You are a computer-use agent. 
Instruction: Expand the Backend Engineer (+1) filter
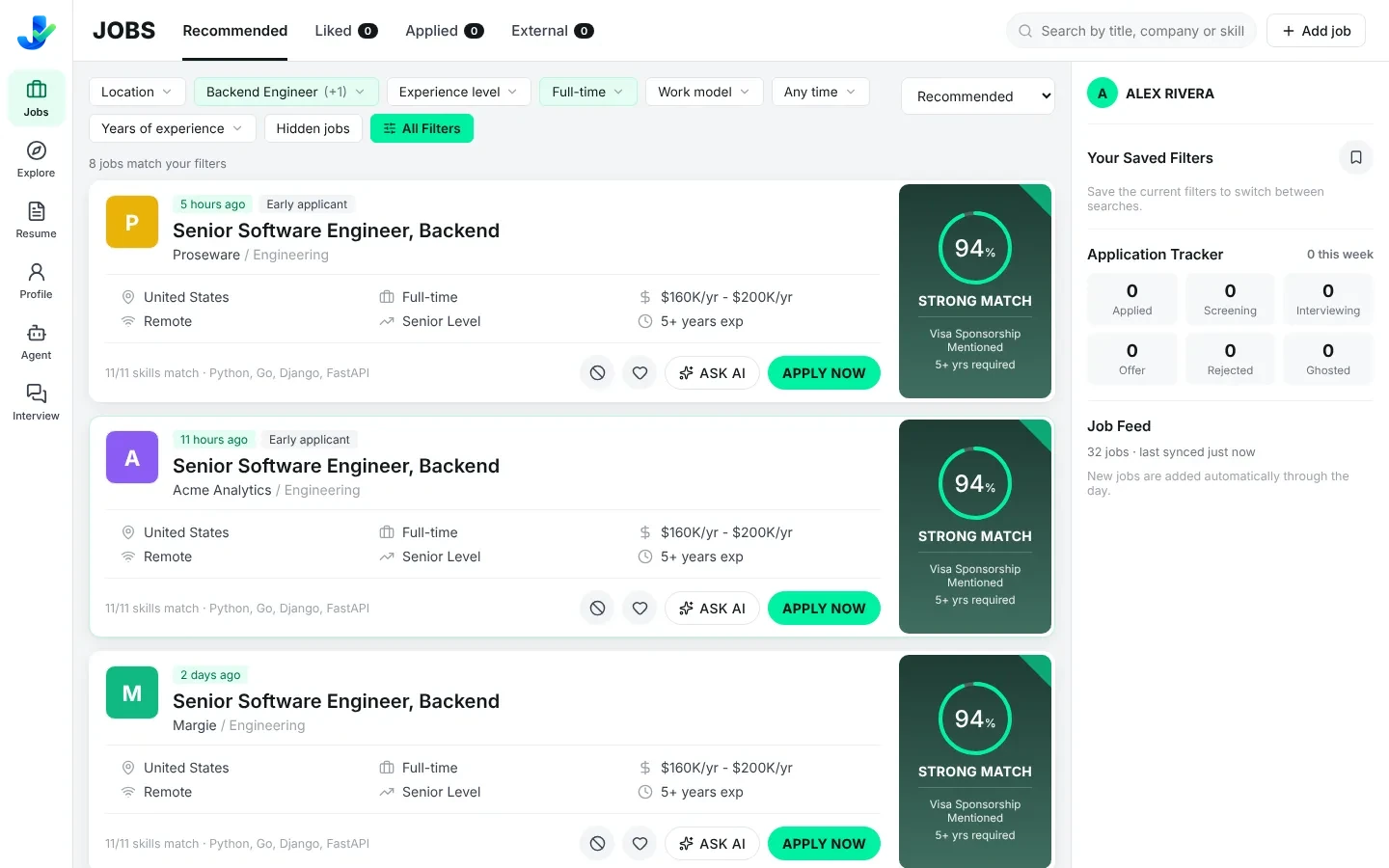286,92
